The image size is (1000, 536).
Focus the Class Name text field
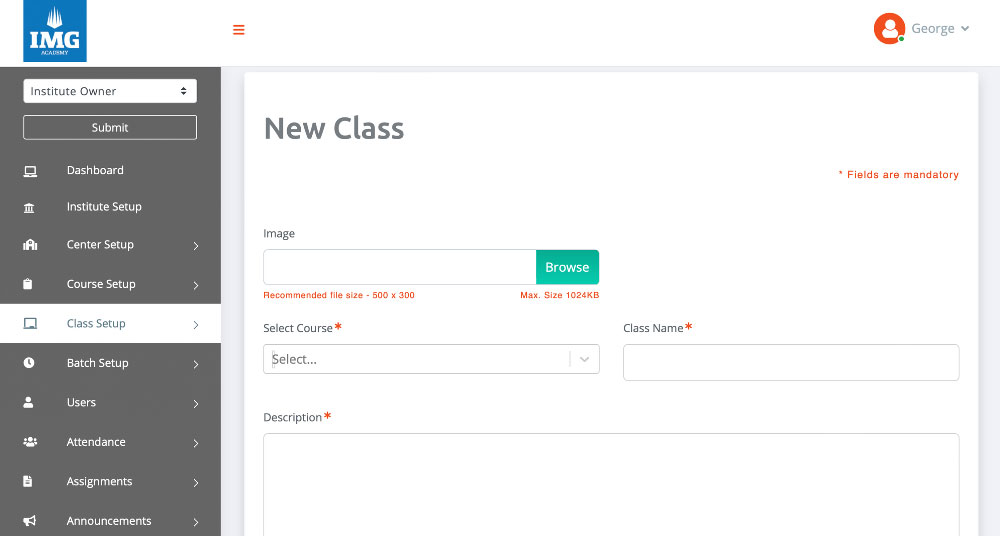(x=790, y=362)
